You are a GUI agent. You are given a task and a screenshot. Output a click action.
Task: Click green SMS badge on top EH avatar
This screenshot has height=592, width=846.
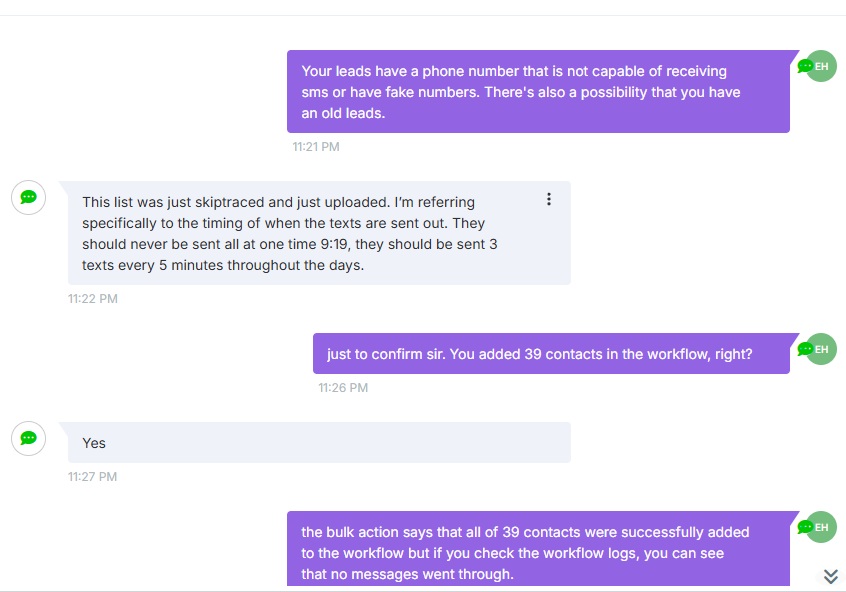coord(805,66)
